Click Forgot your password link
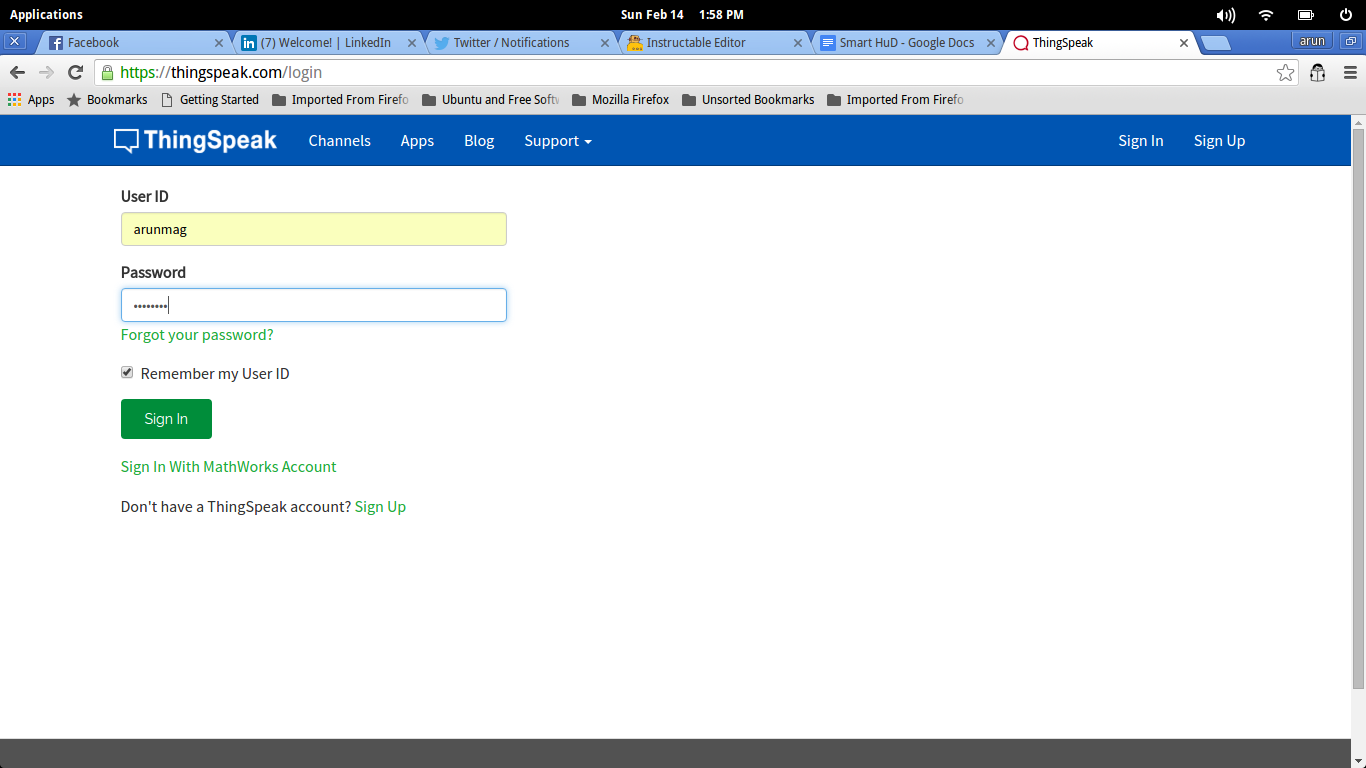 pos(197,335)
